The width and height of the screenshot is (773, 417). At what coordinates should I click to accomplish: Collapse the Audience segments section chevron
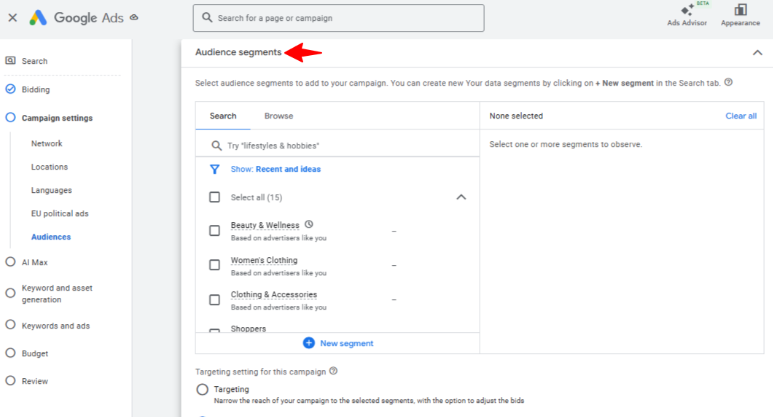click(756, 52)
